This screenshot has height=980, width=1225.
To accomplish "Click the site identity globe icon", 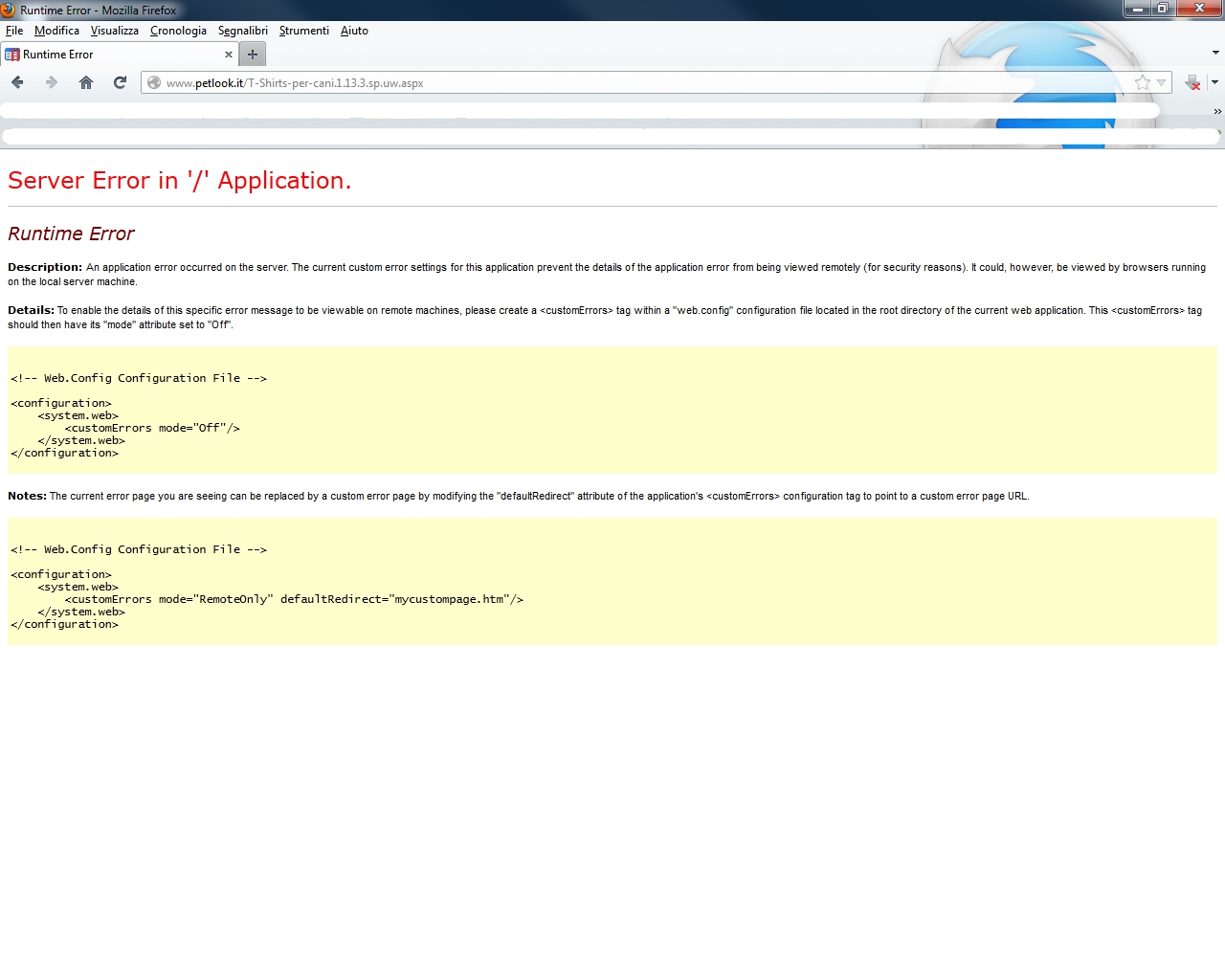I will point(154,82).
